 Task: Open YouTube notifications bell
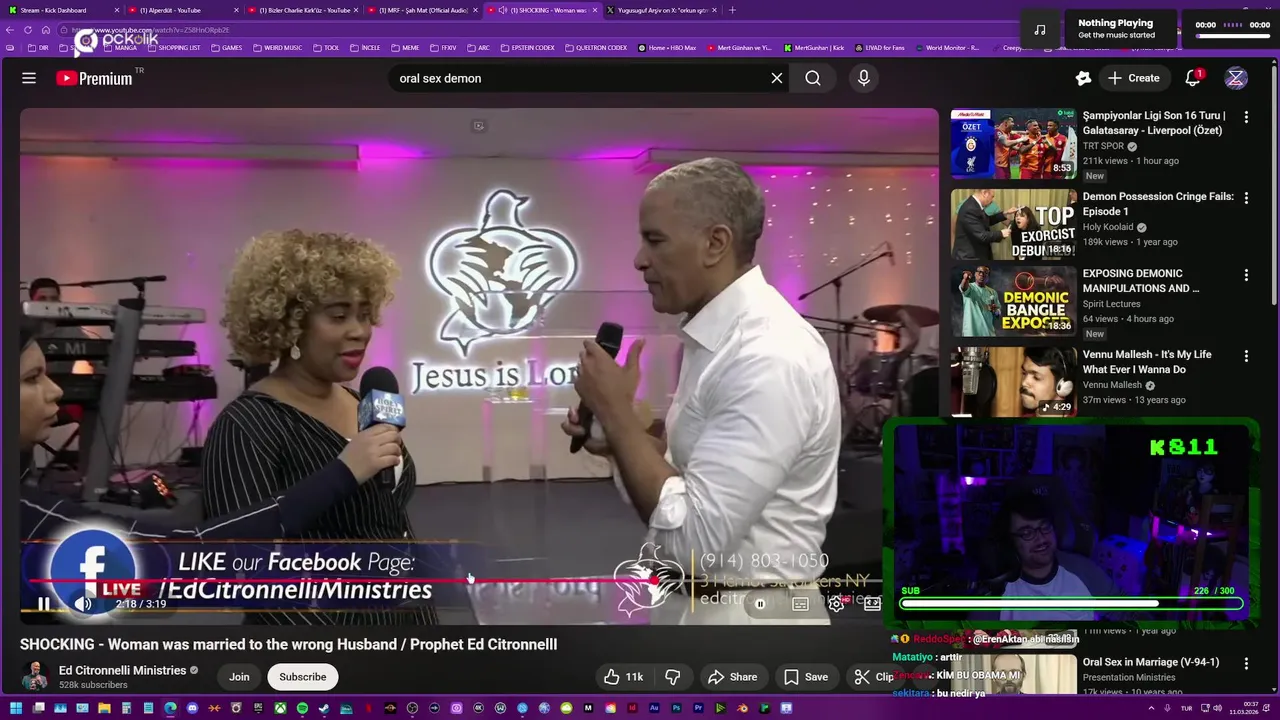[1193, 78]
